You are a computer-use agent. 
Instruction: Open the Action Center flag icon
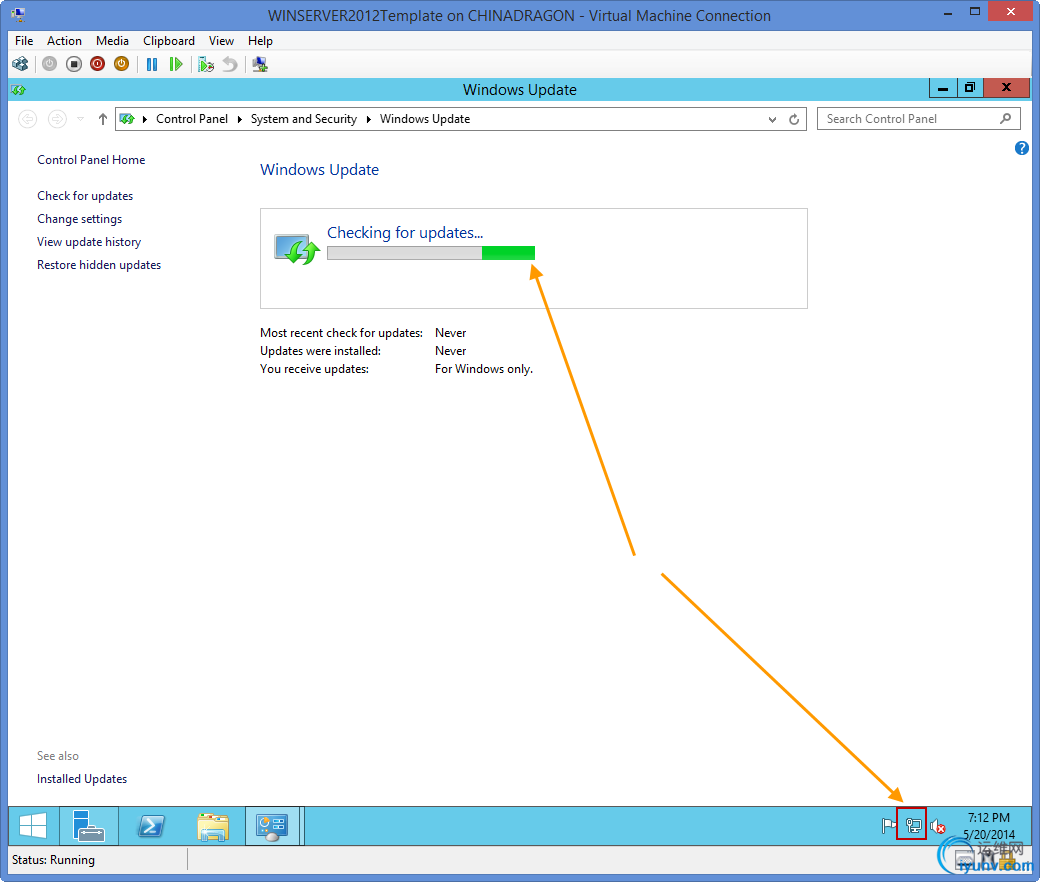point(889,826)
